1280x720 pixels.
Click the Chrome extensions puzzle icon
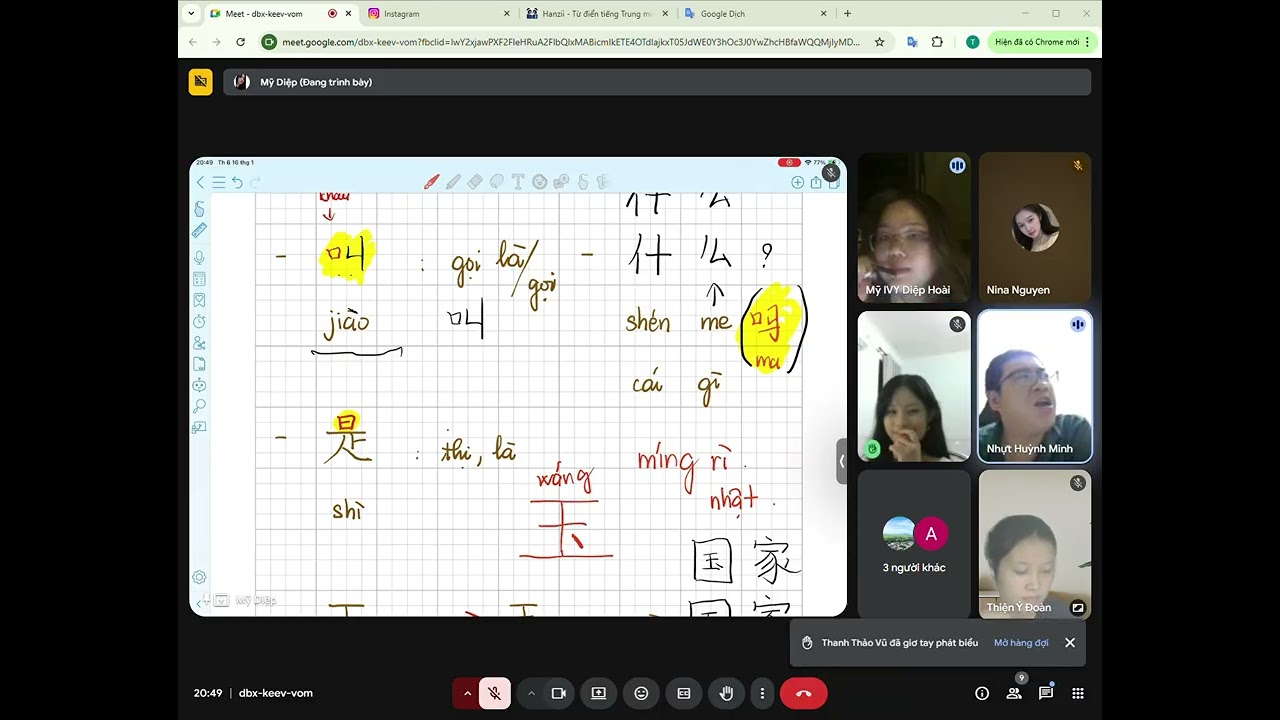(937, 42)
